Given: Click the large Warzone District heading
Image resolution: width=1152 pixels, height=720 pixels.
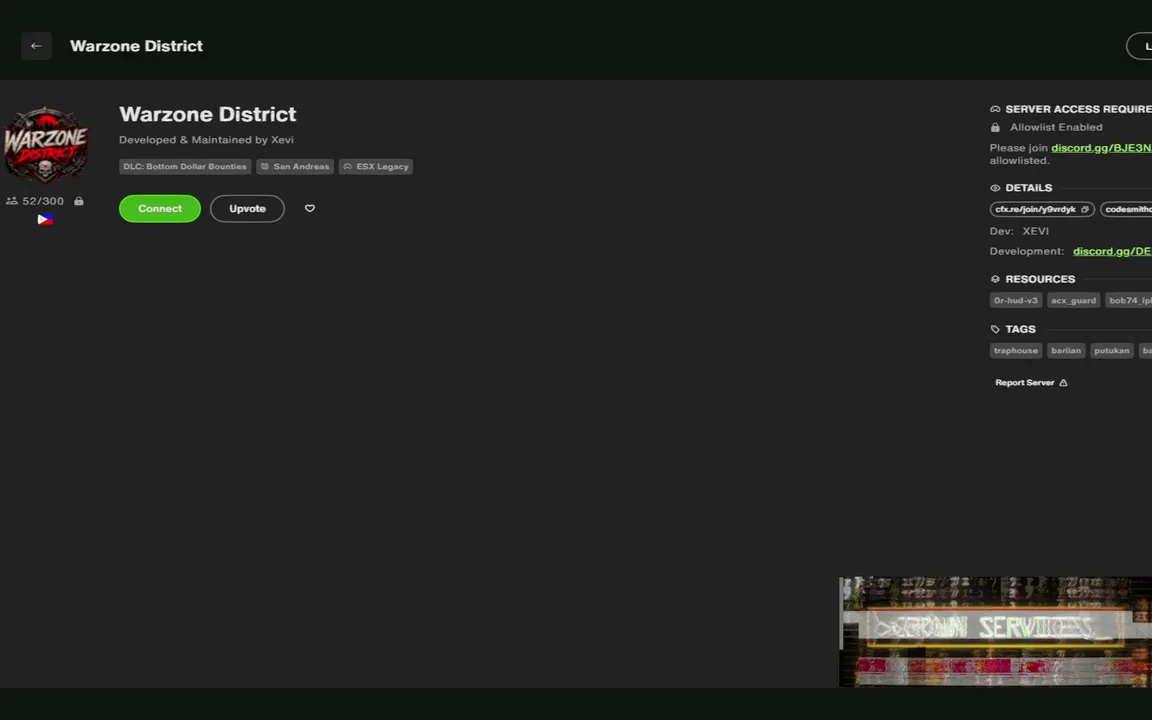Looking at the screenshot, I should [208, 114].
